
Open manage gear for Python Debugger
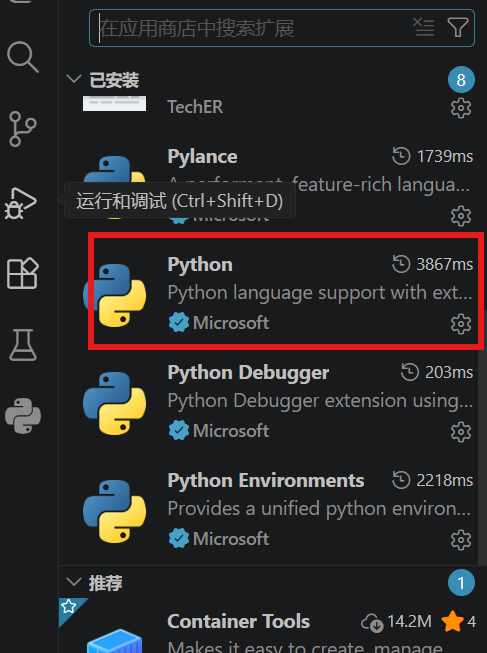tap(461, 432)
